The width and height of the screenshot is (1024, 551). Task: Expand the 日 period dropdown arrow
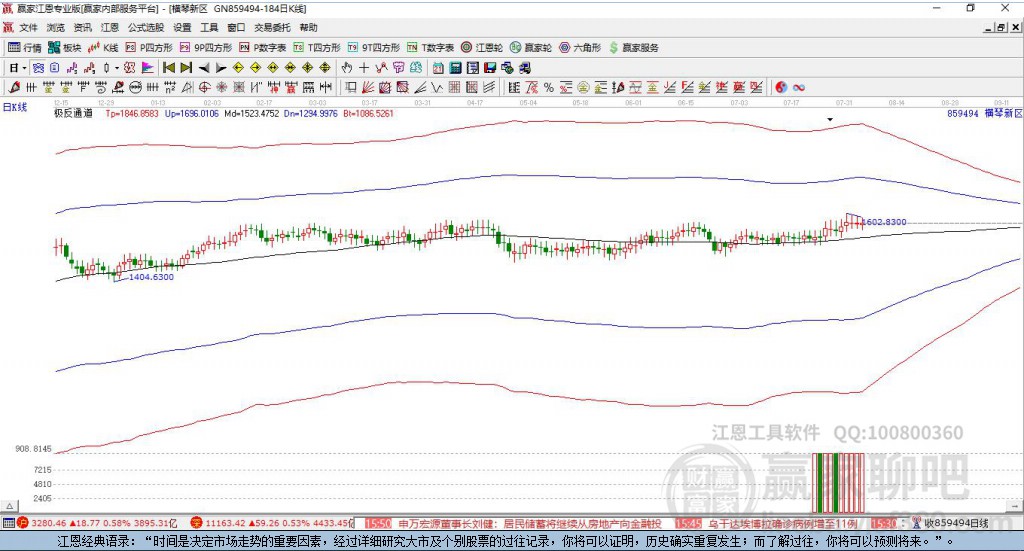pos(24,68)
